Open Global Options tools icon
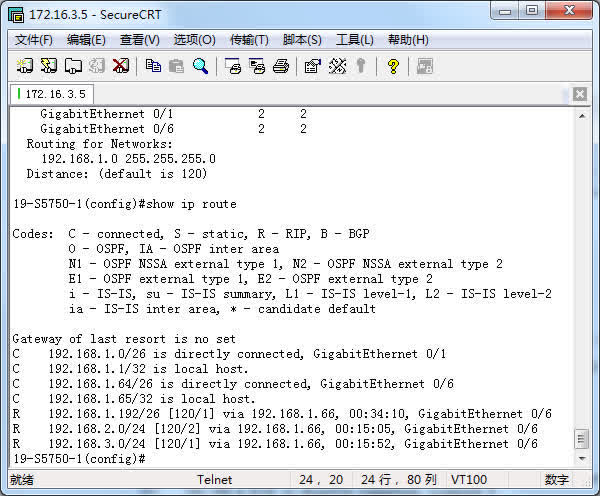Screen dimensions: 600x496 point(337,66)
